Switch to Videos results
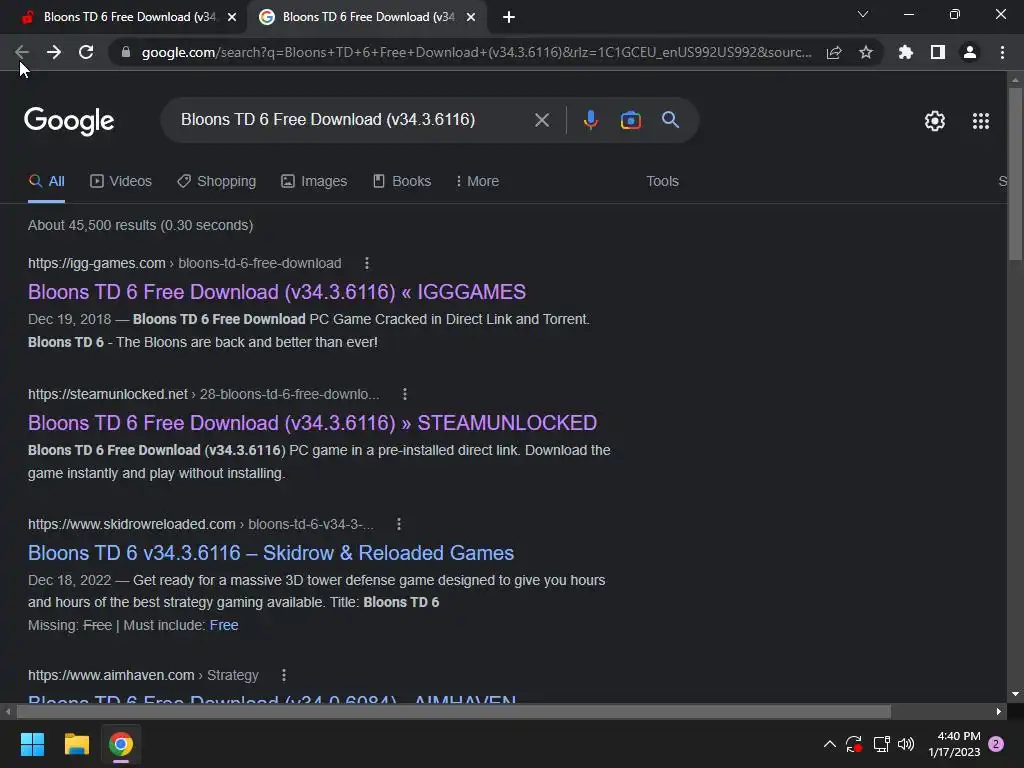The height and width of the screenshot is (768, 1024). [x=121, y=181]
